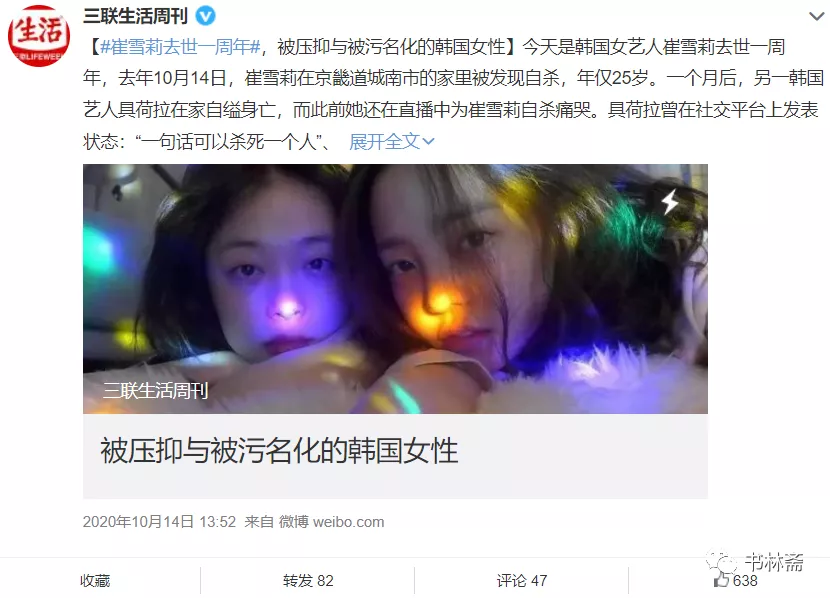The width and height of the screenshot is (830, 598).
Task: Click the chevron next to 展开全文
Action: coord(428,141)
